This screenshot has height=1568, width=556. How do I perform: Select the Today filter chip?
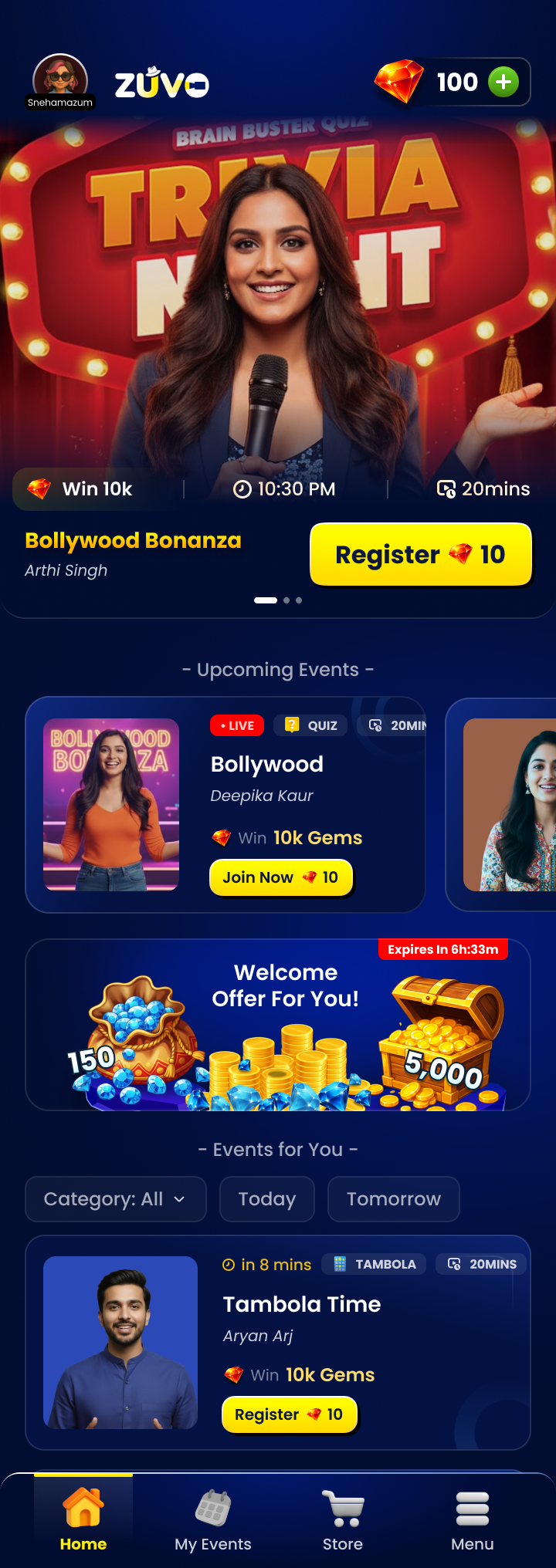tap(267, 1199)
